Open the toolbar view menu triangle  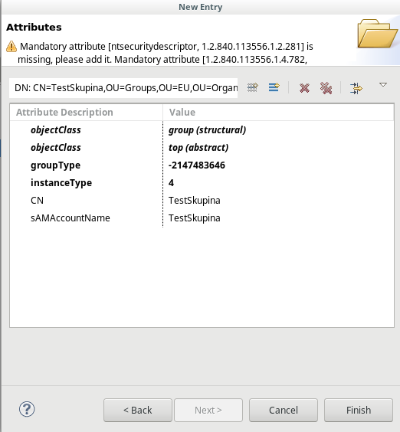383,85
